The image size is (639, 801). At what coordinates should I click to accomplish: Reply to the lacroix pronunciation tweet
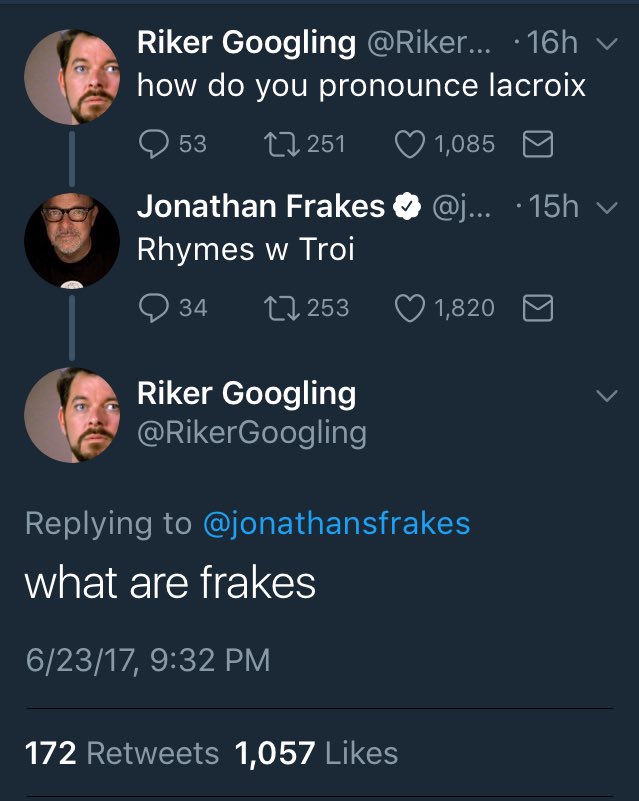(x=153, y=144)
